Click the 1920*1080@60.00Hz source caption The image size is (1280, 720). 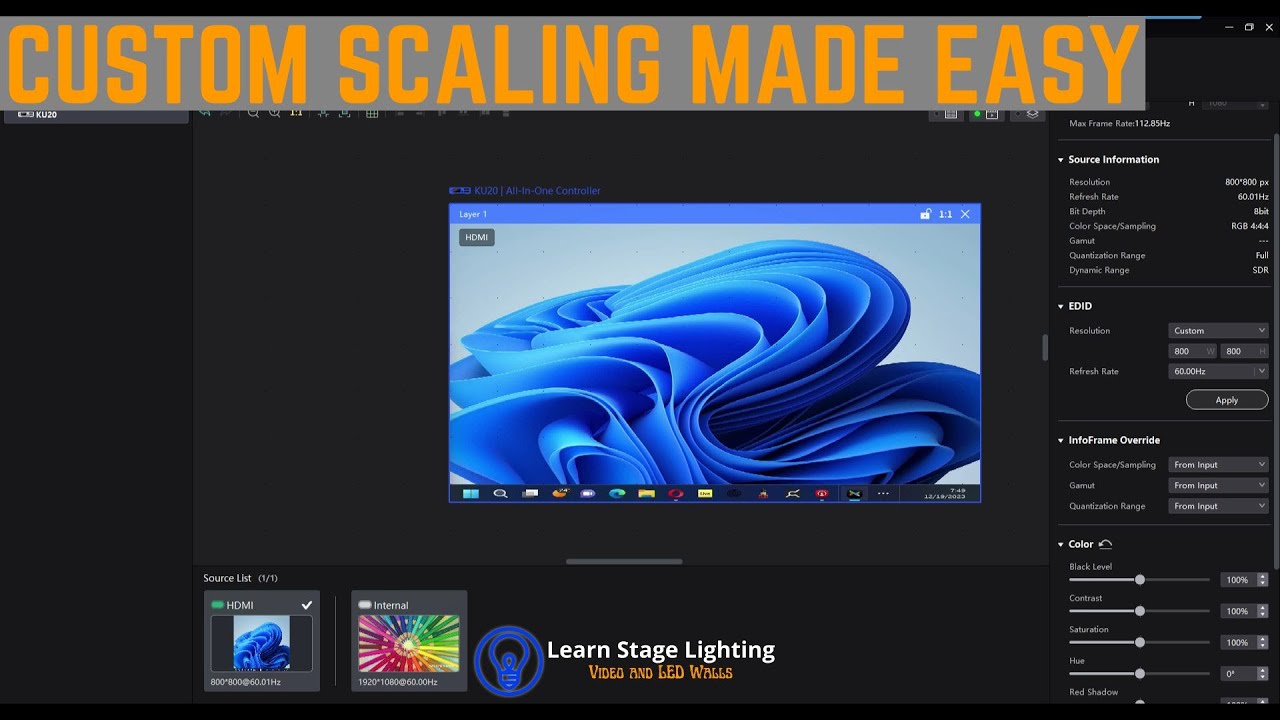[398, 682]
